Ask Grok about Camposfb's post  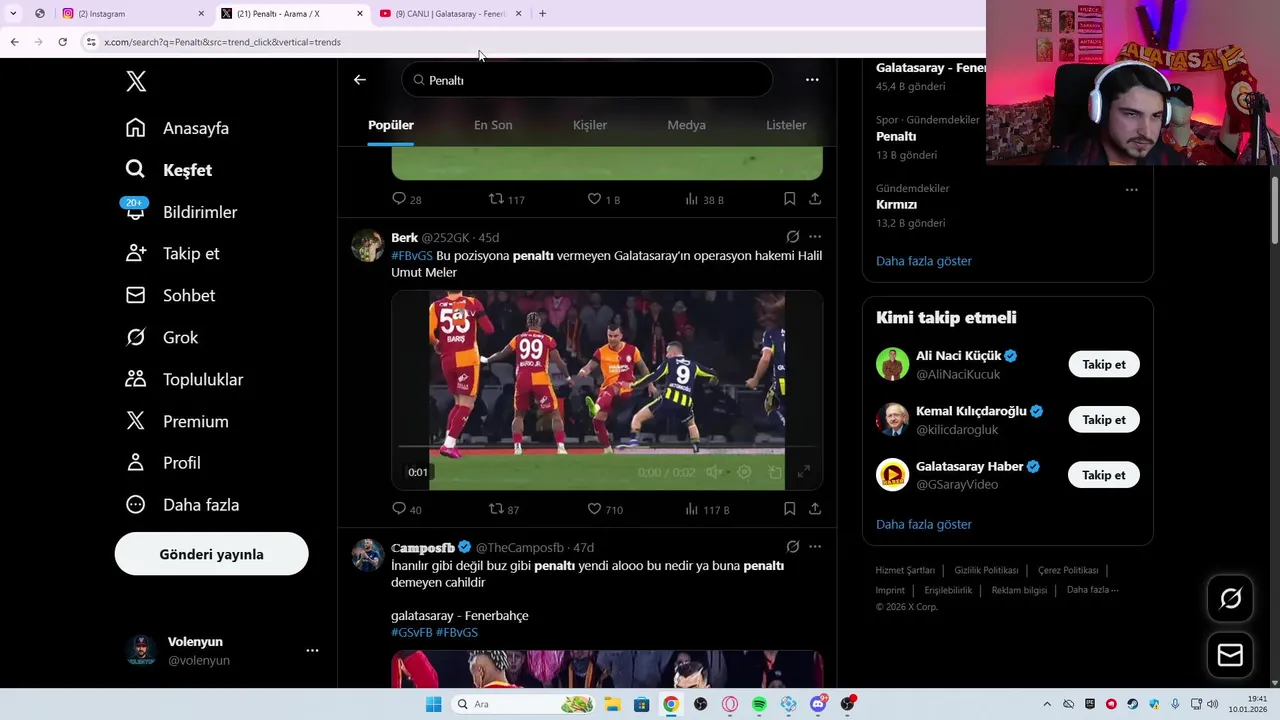pyautogui.click(x=792, y=547)
